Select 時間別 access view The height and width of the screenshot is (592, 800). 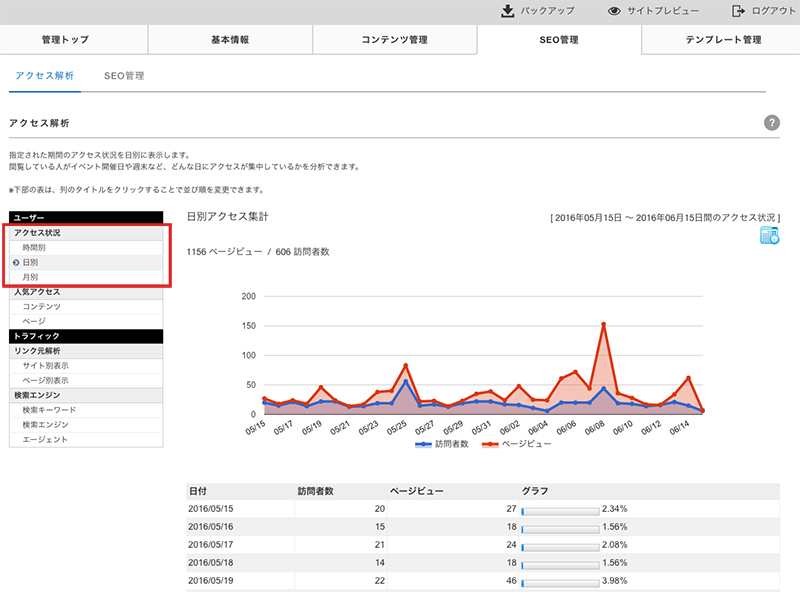pos(34,247)
